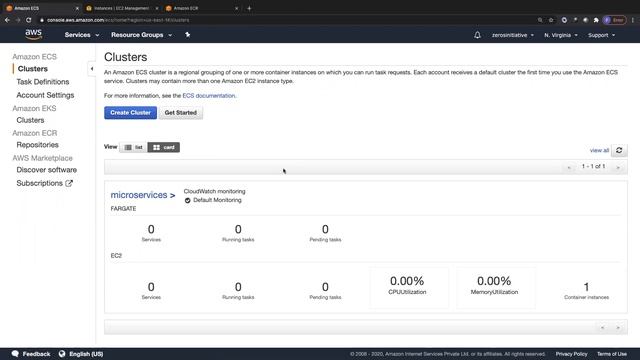Expand the microservices cluster chevron
The width and height of the screenshot is (640, 360).
click(x=173, y=196)
